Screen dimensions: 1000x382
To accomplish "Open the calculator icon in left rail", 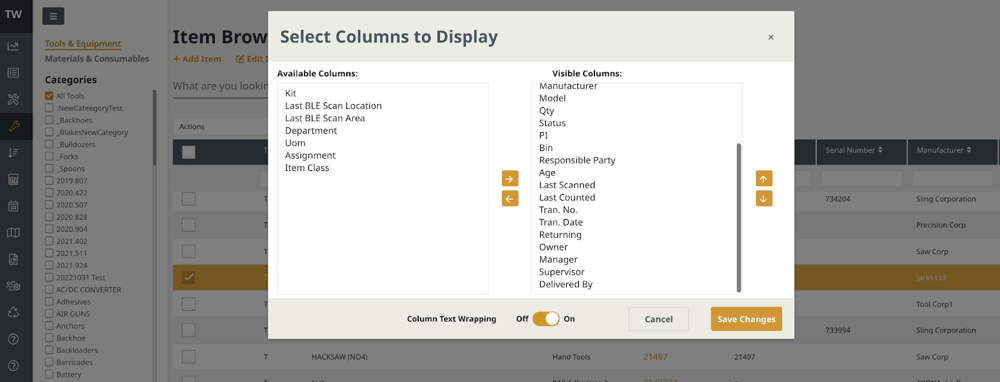I will point(13,179).
